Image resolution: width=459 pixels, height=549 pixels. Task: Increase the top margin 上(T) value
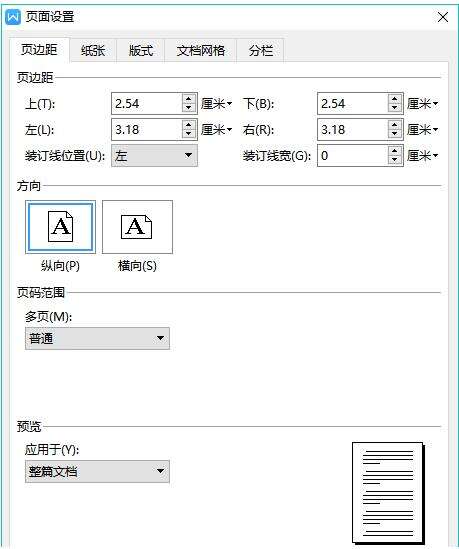coord(188,99)
